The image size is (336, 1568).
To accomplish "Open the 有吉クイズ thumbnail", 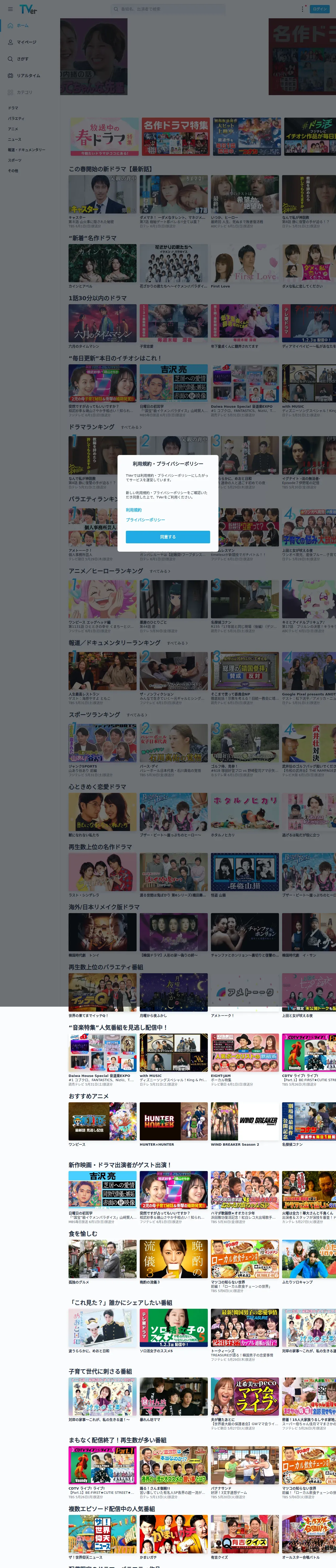I will 245,1534.
